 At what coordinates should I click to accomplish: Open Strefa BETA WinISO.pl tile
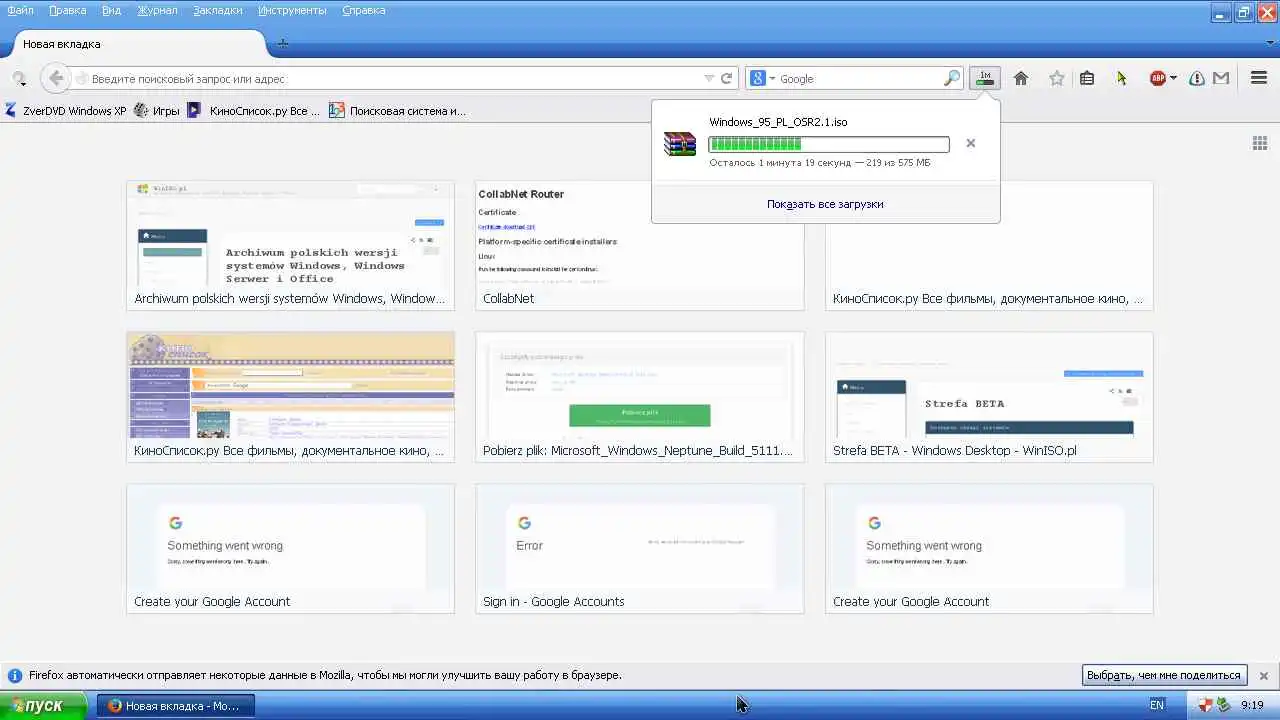pyautogui.click(x=989, y=397)
